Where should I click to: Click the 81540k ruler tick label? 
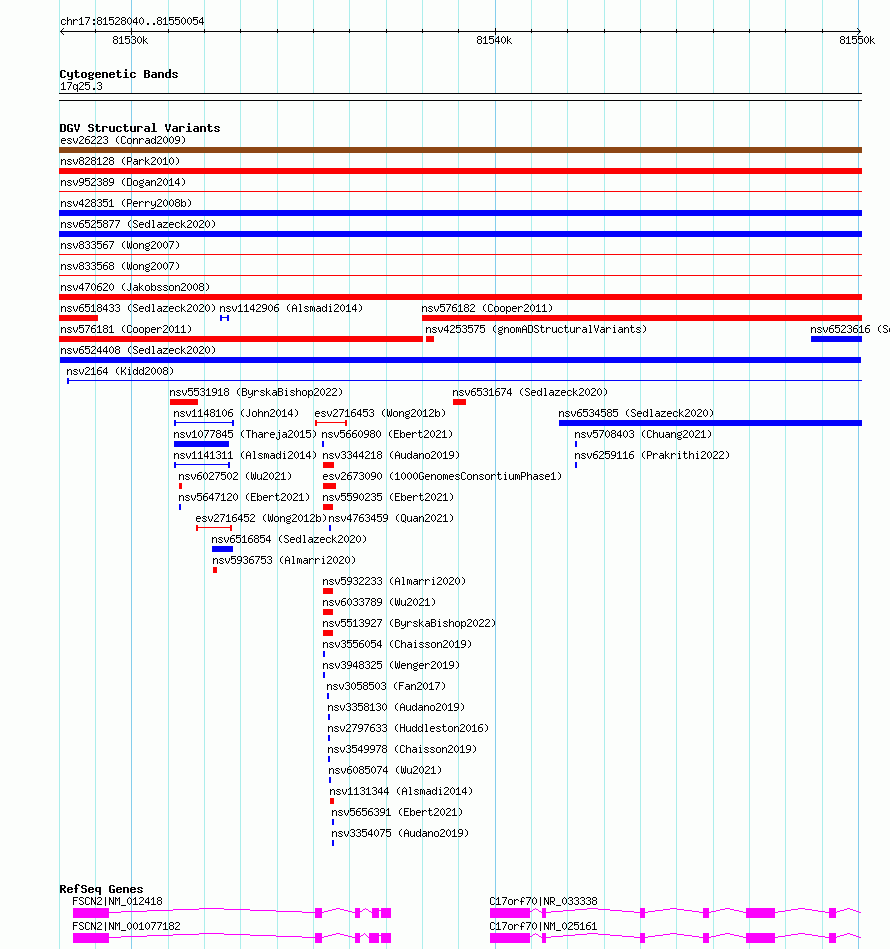point(494,41)
